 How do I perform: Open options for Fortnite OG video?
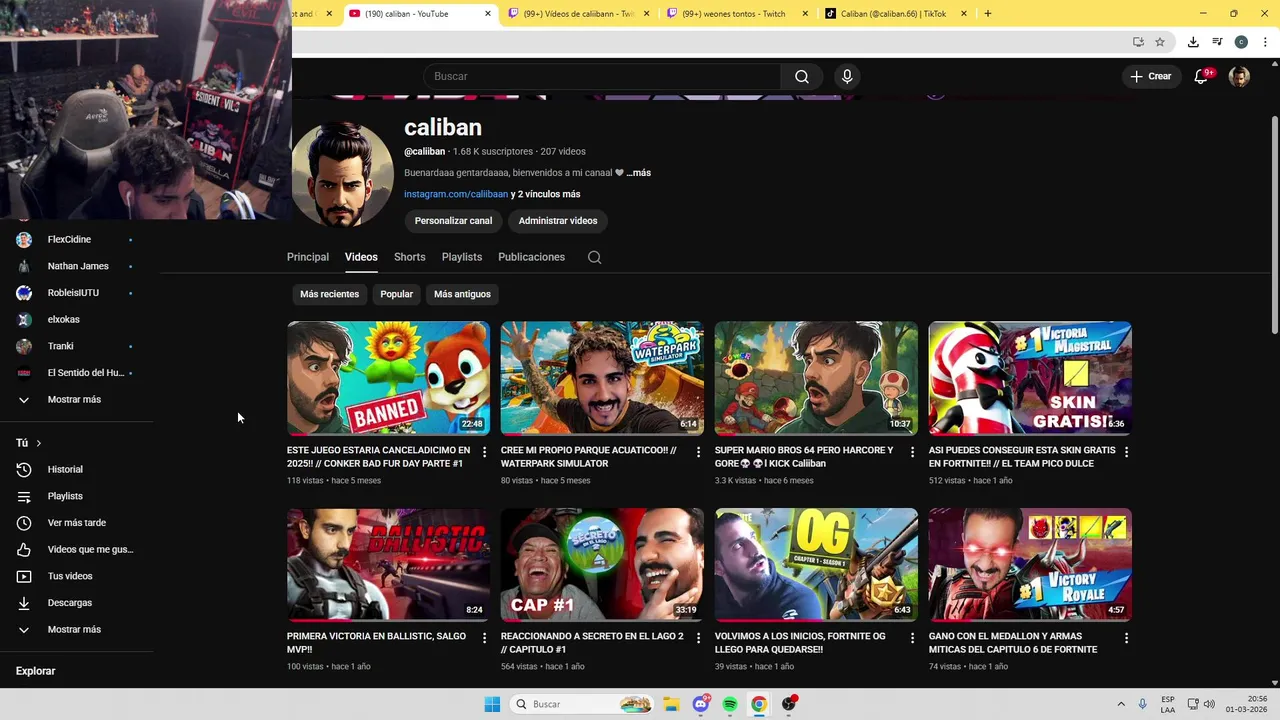(912, 638)
